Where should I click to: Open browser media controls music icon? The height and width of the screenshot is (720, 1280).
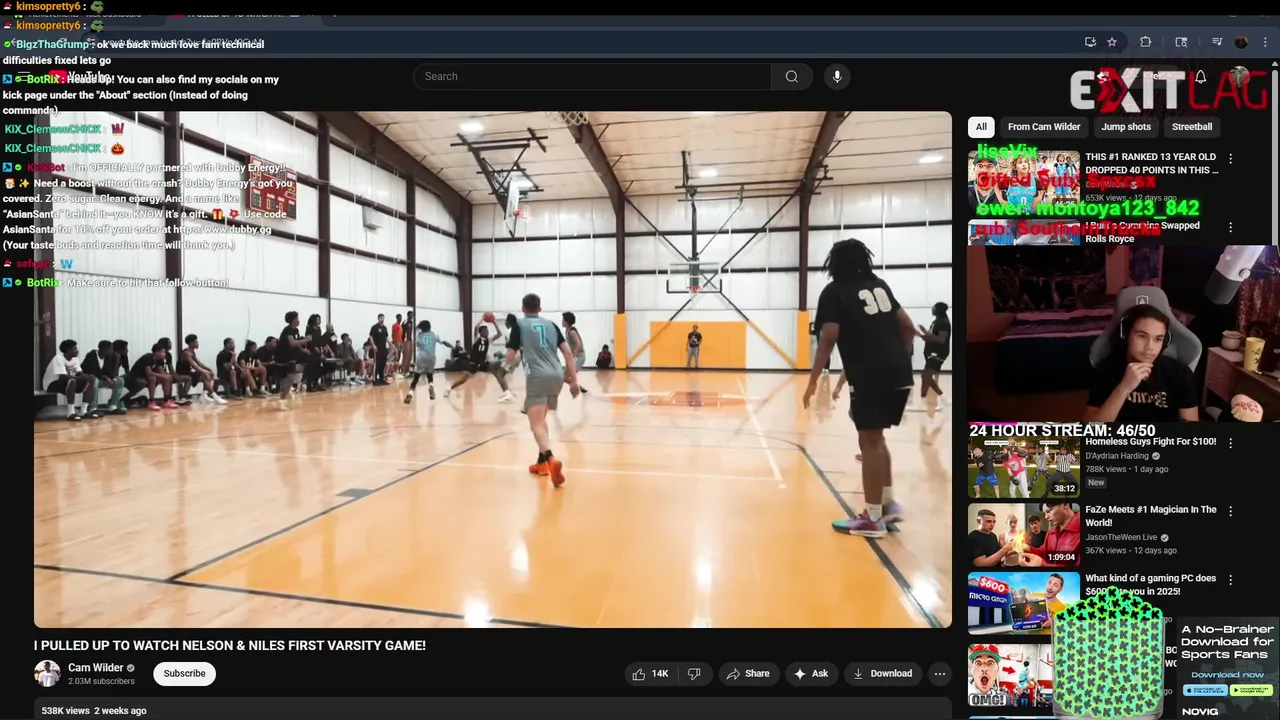coord(1217,42)
